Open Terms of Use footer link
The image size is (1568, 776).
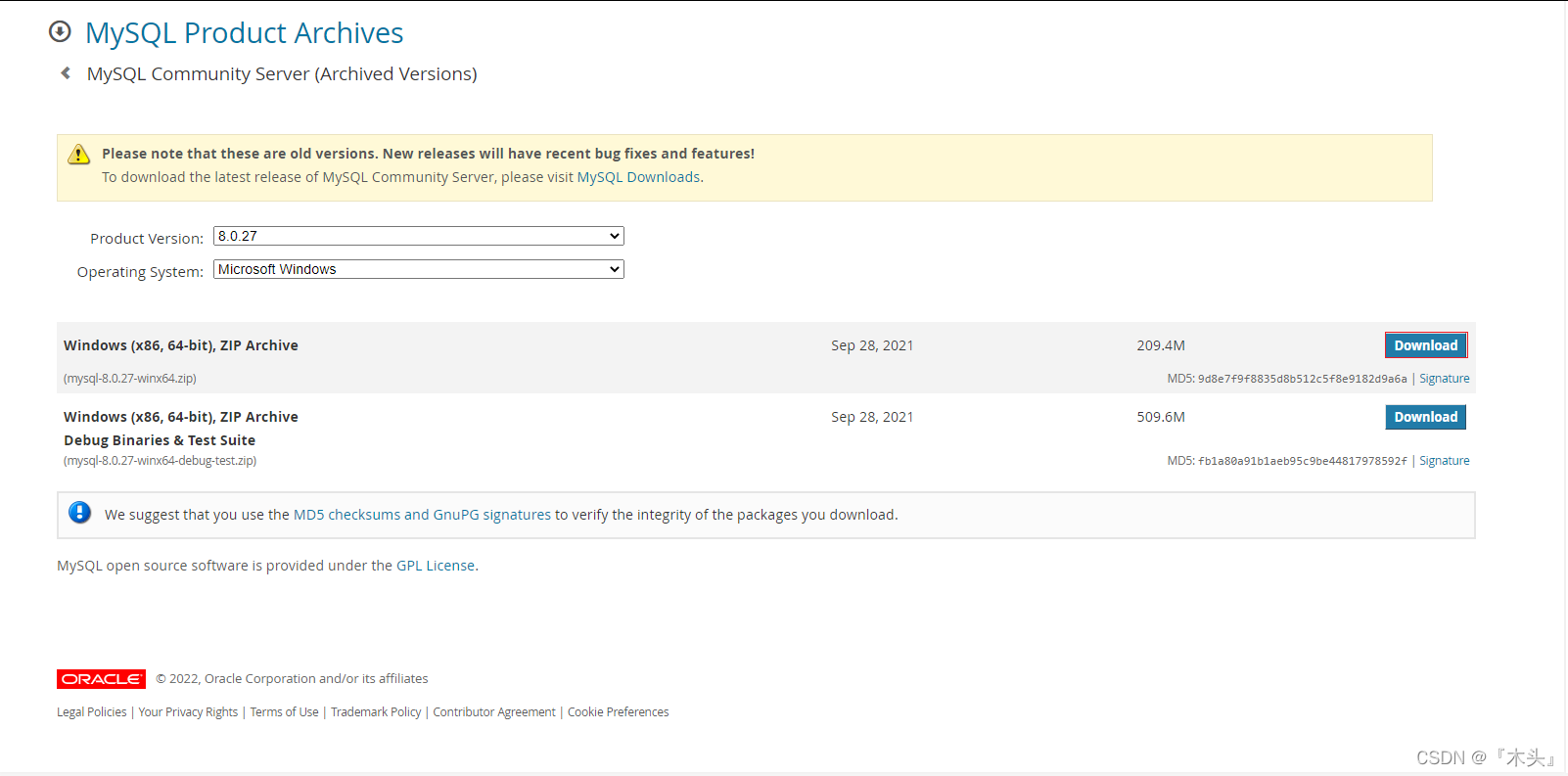pyautogui.click(x=284, y=712)
